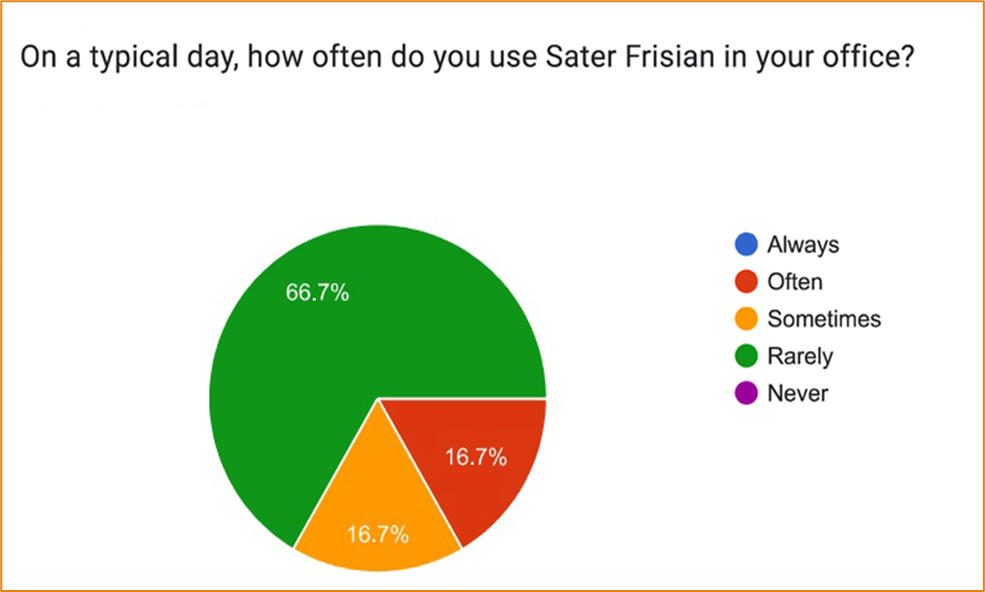
Task: Click the orange Sometimes legend dot
Action: [x=746, y=319]
